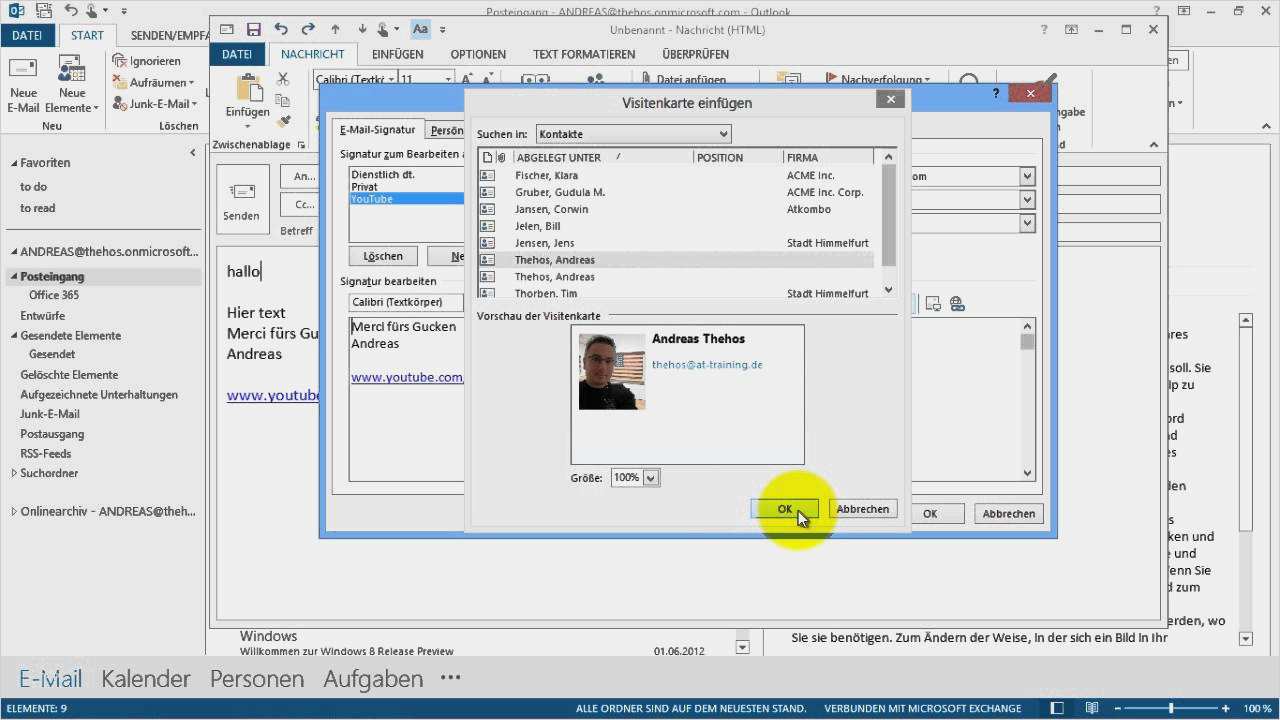
Task: Expand the Onlinearchiv folder tree
Action: (14, 512)
